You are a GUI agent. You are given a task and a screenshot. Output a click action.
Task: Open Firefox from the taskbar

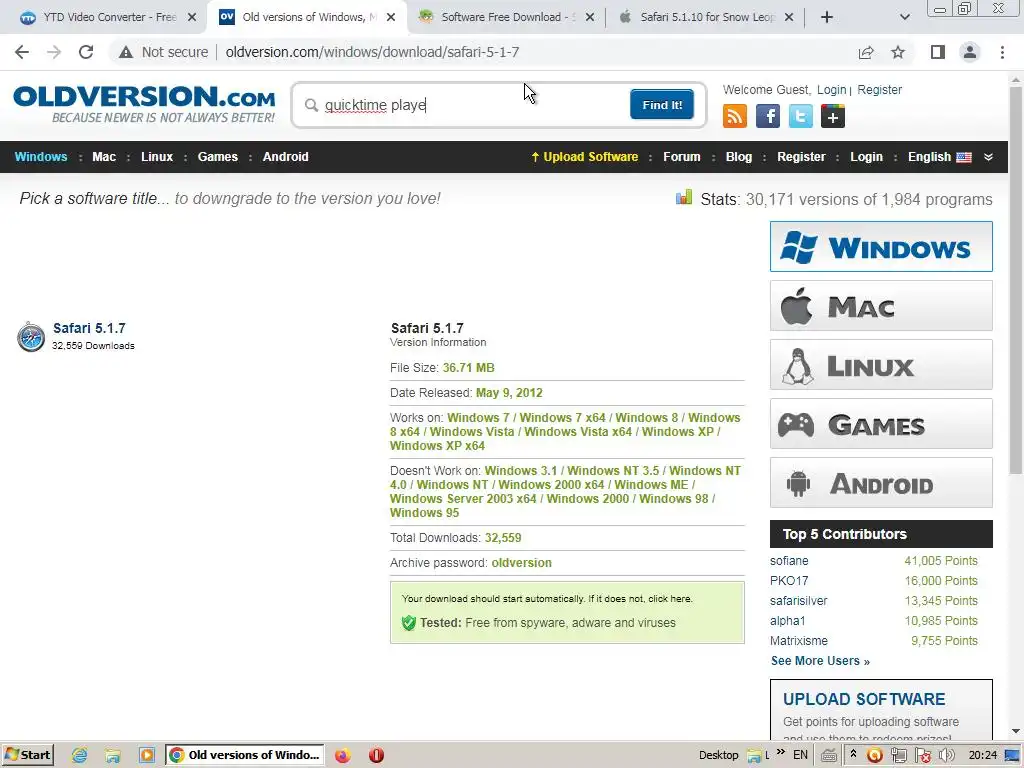(342, 755)
